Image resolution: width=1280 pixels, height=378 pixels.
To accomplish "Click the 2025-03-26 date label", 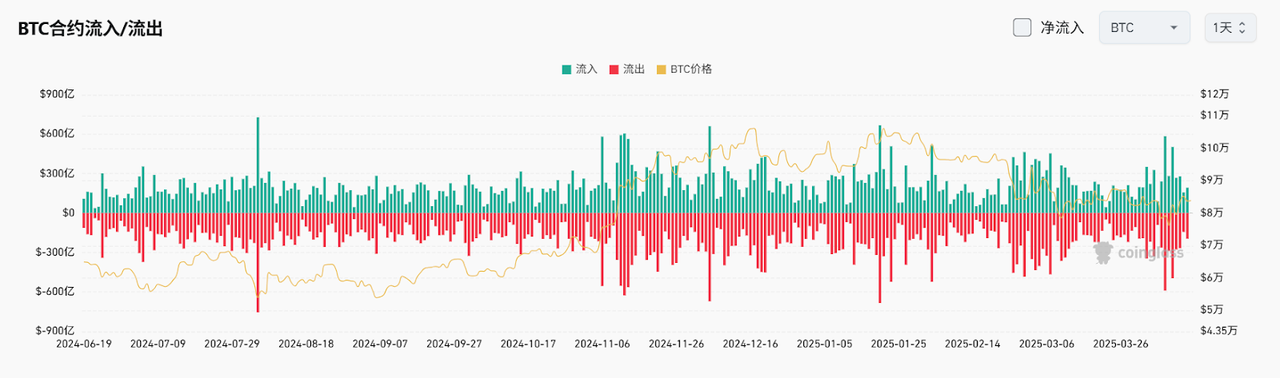I will 1120,343.
